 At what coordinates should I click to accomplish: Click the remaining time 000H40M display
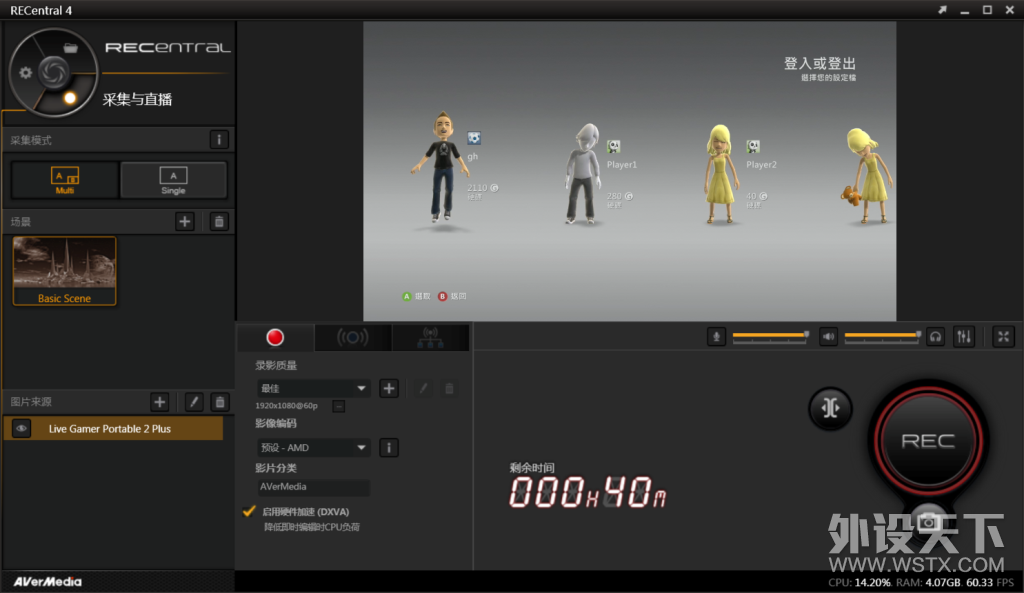588,492
